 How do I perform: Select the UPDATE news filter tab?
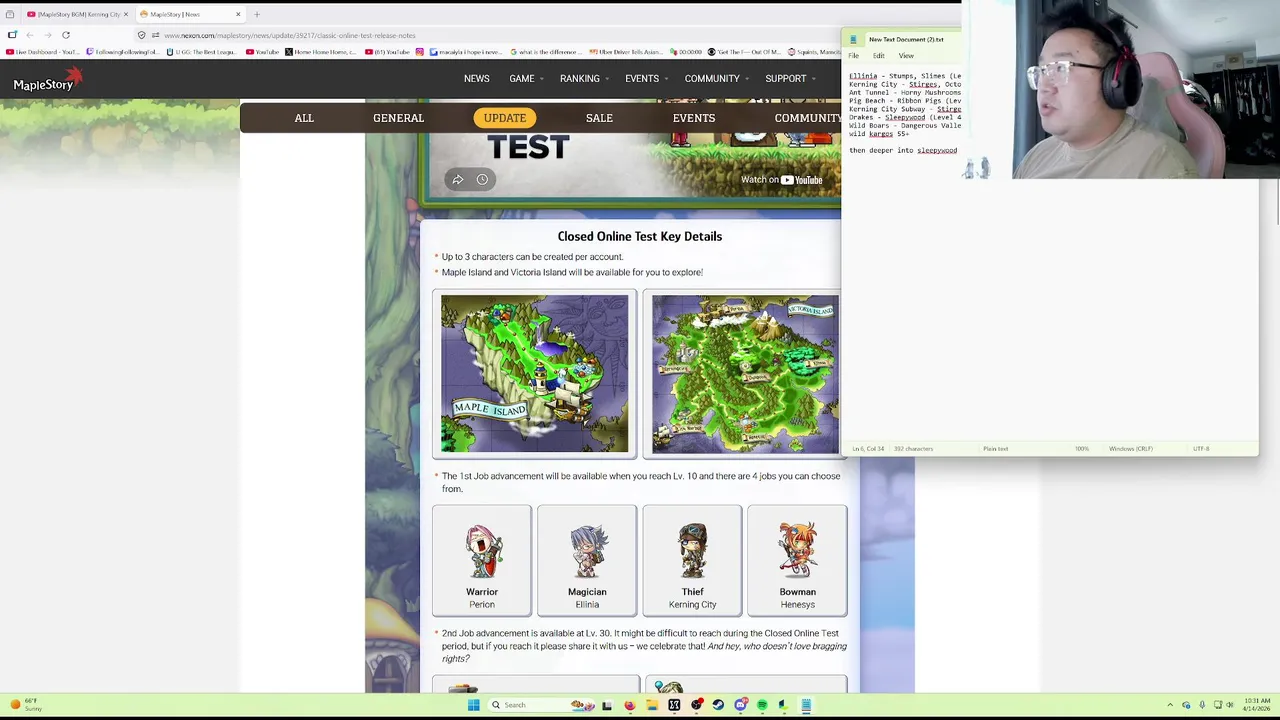coord(505,118)
